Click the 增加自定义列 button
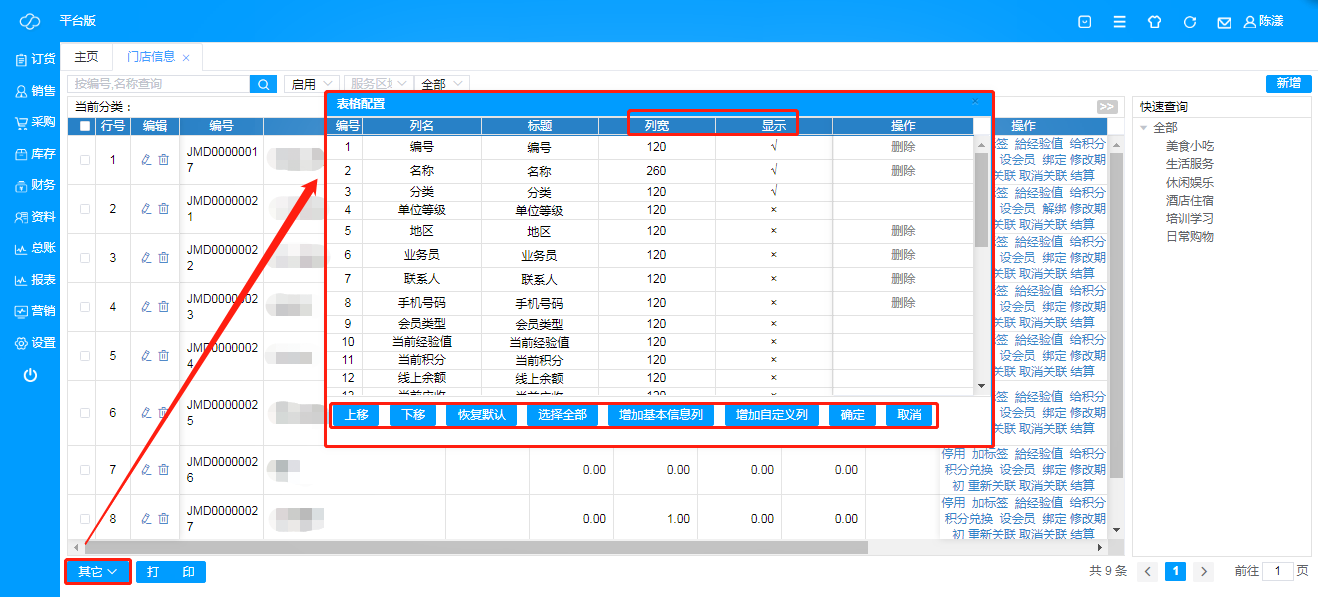 tap(772, 415)
